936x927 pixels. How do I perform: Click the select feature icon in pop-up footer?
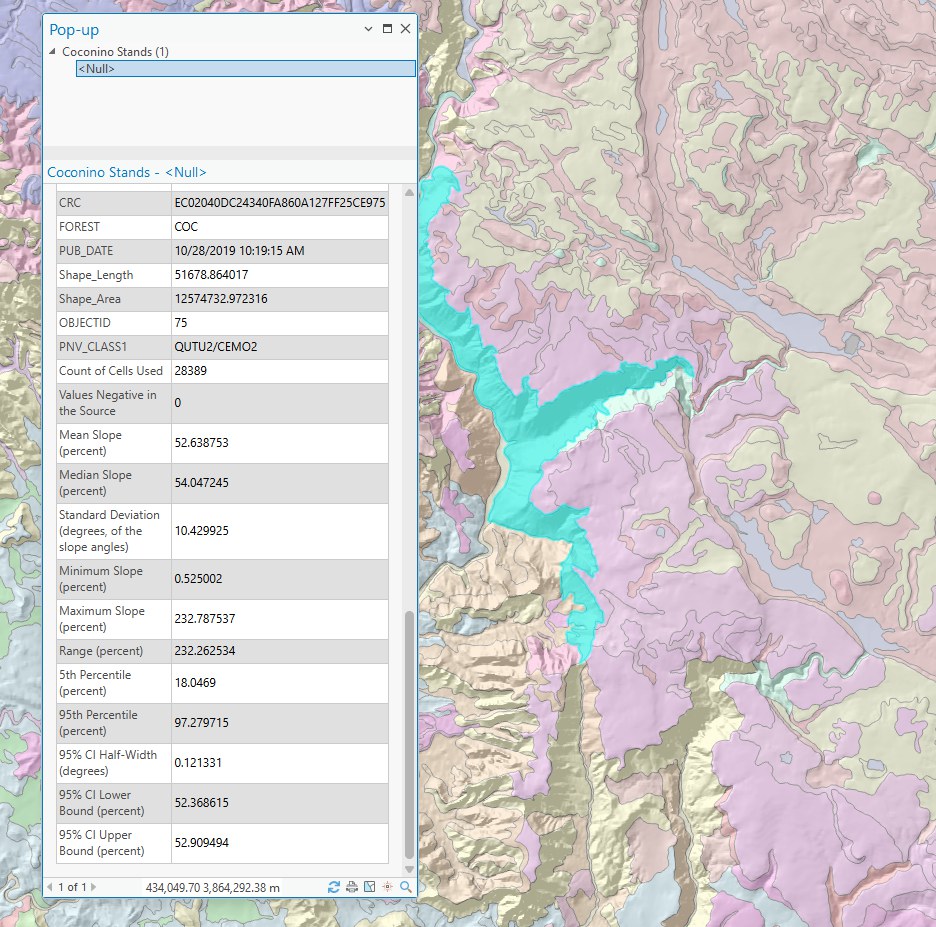(370, 887)
